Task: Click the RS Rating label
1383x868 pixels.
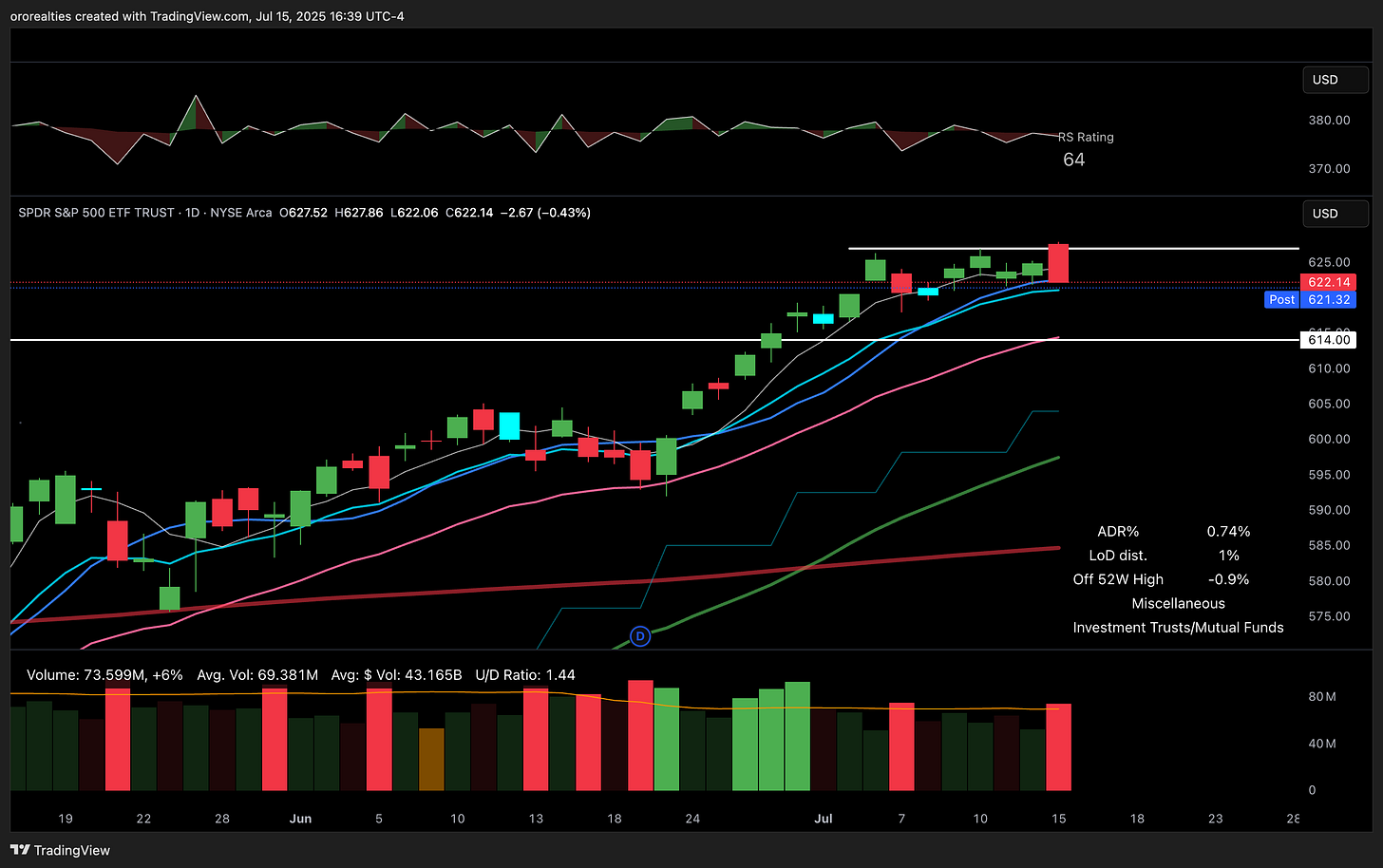Action: 1087,137
